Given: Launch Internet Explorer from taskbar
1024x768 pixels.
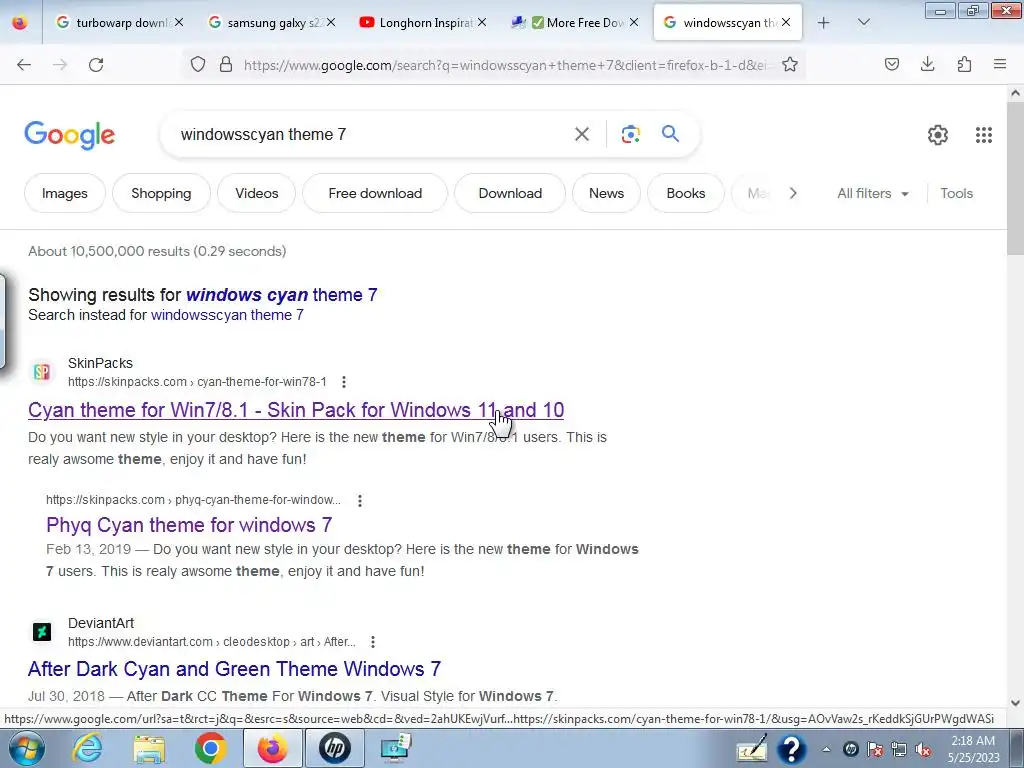Looking at the screenshot, I should pyautogui.click(x=88, y=748).
